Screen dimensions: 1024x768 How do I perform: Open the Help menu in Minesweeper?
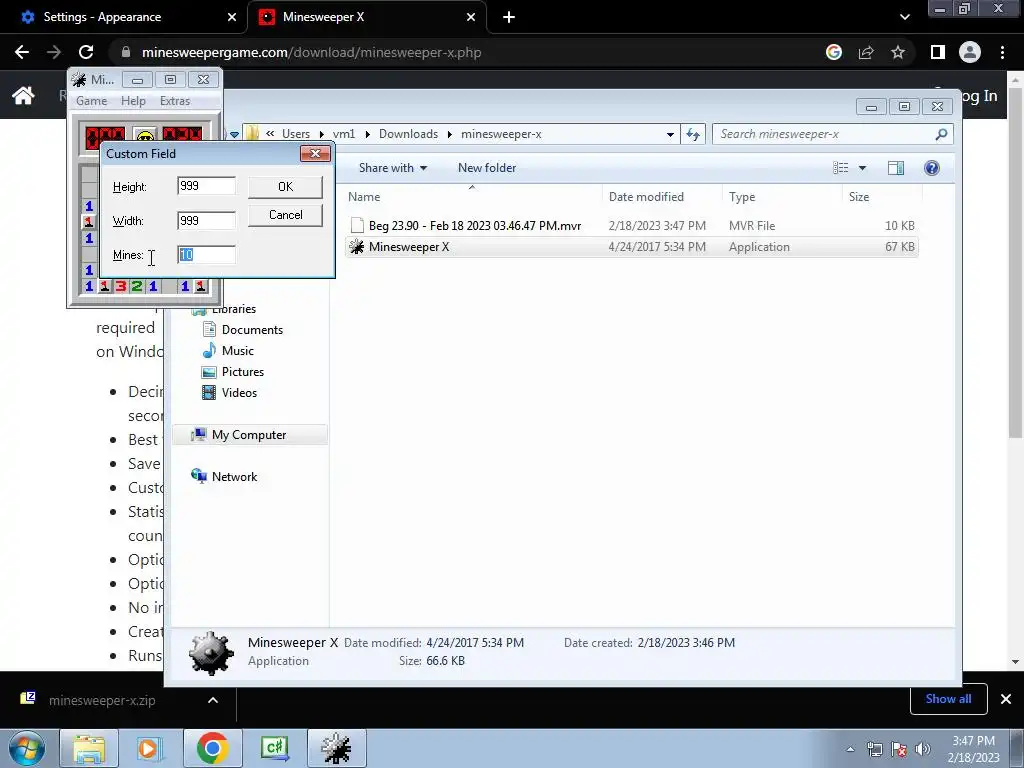(x=133, y=101)
